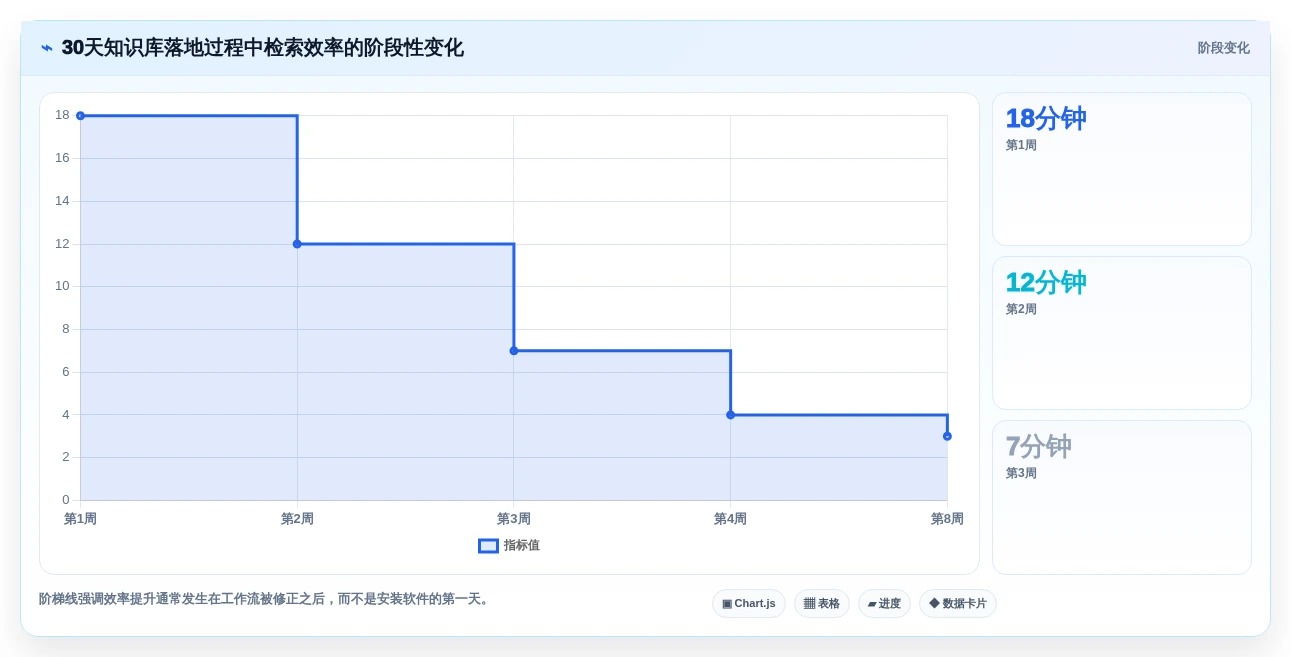Click the 第2周 data point at 12
This screenshot has width=1291, height=657.
point(297,244)
